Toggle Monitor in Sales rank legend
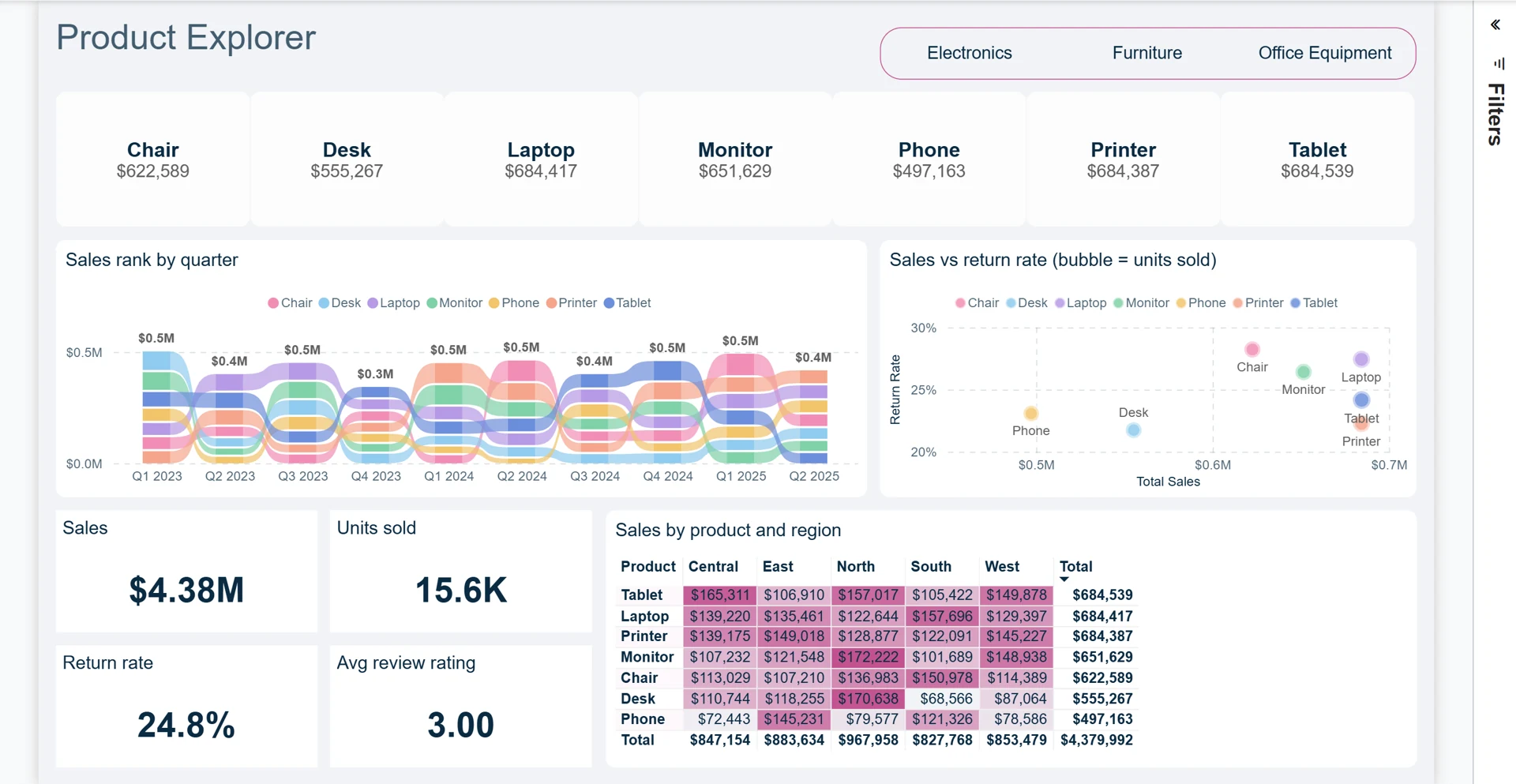This screenshot has height=784, width=1516. (x=454, y=303)
